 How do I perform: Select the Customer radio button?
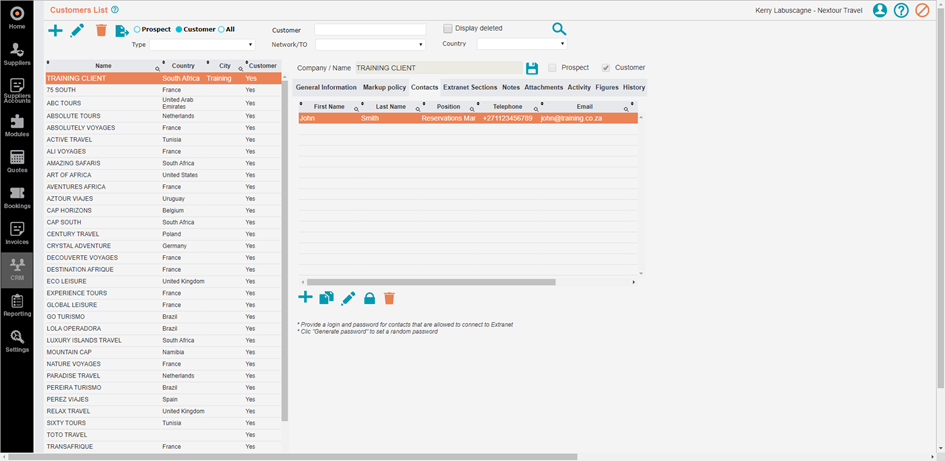pos(179,29)
